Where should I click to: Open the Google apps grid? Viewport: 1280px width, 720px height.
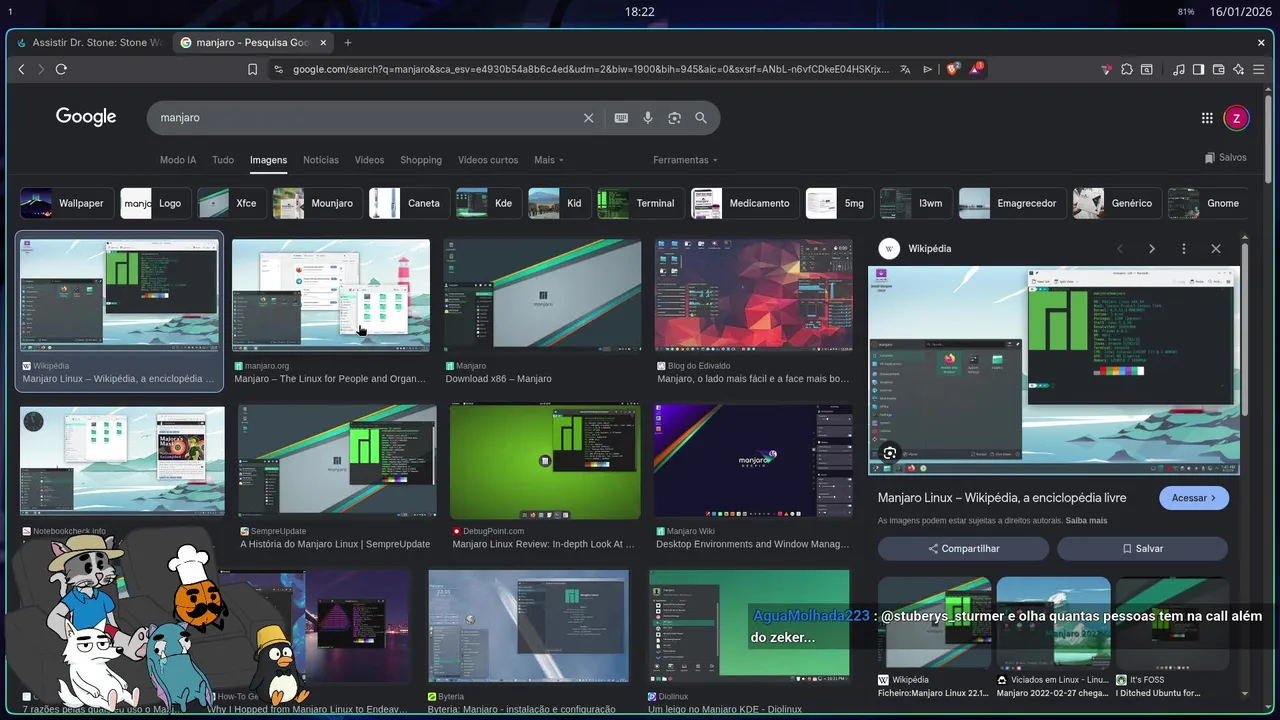pyautogui.click(x=1207, y=118)
